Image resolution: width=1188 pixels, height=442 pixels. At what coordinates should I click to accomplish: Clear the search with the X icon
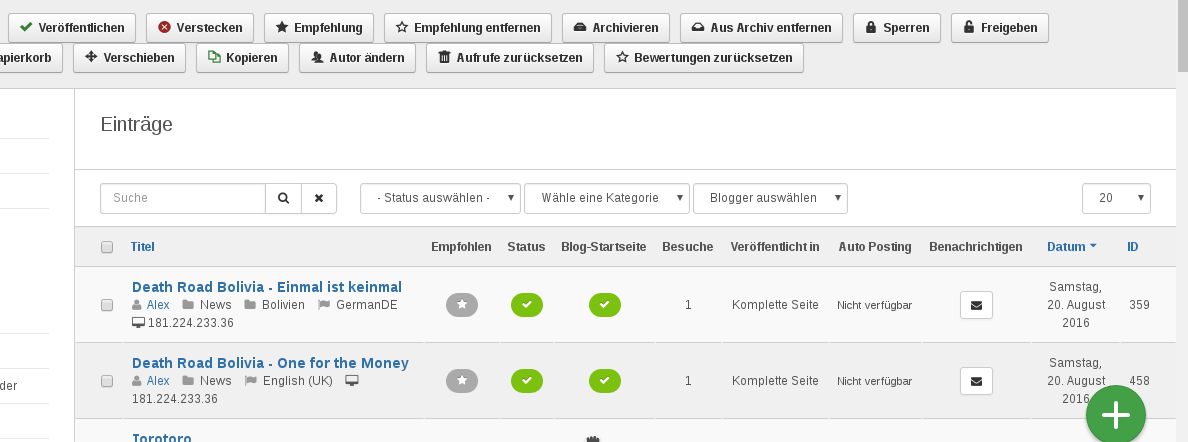tap(319, 198)
